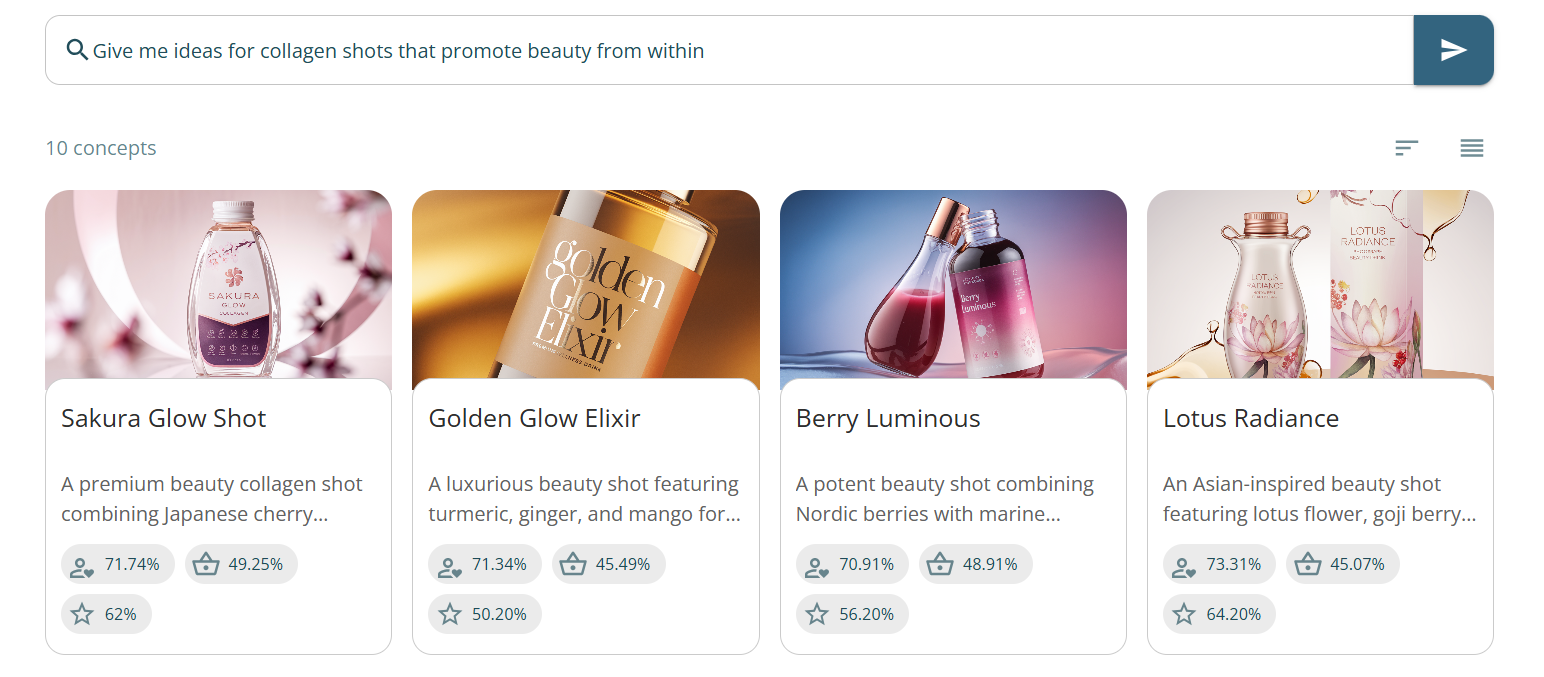Click the magnifier search icon
The height and width of the screenshot is (677, 1544).
pyautogui.click(x=76, y=50)
